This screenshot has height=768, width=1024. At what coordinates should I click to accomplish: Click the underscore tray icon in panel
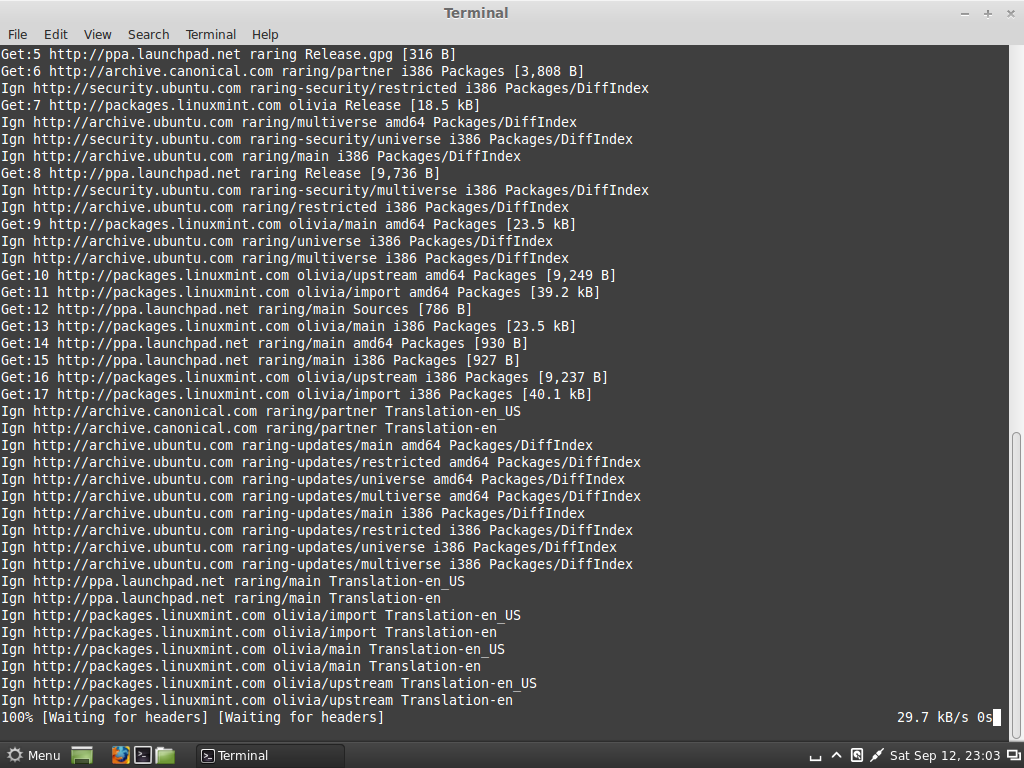815,756
